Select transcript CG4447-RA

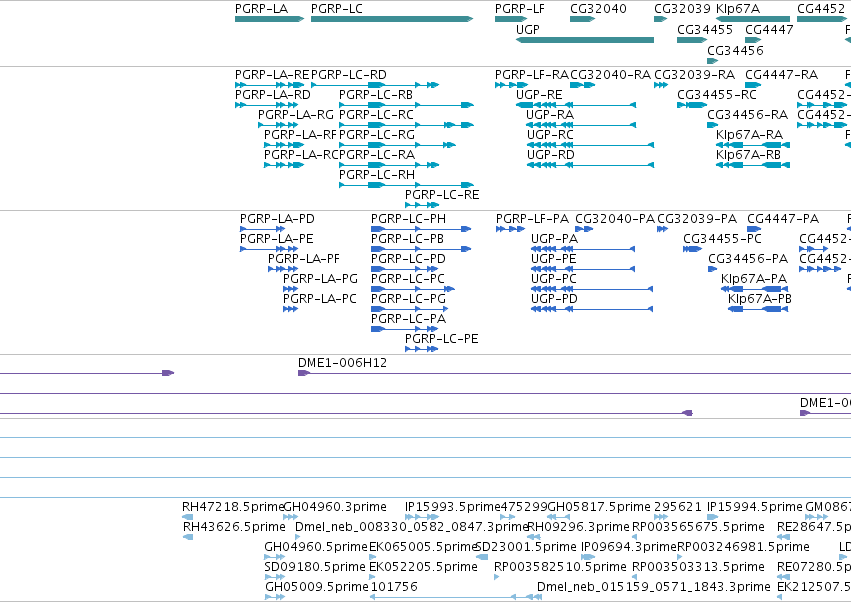[x=753, y=85]
